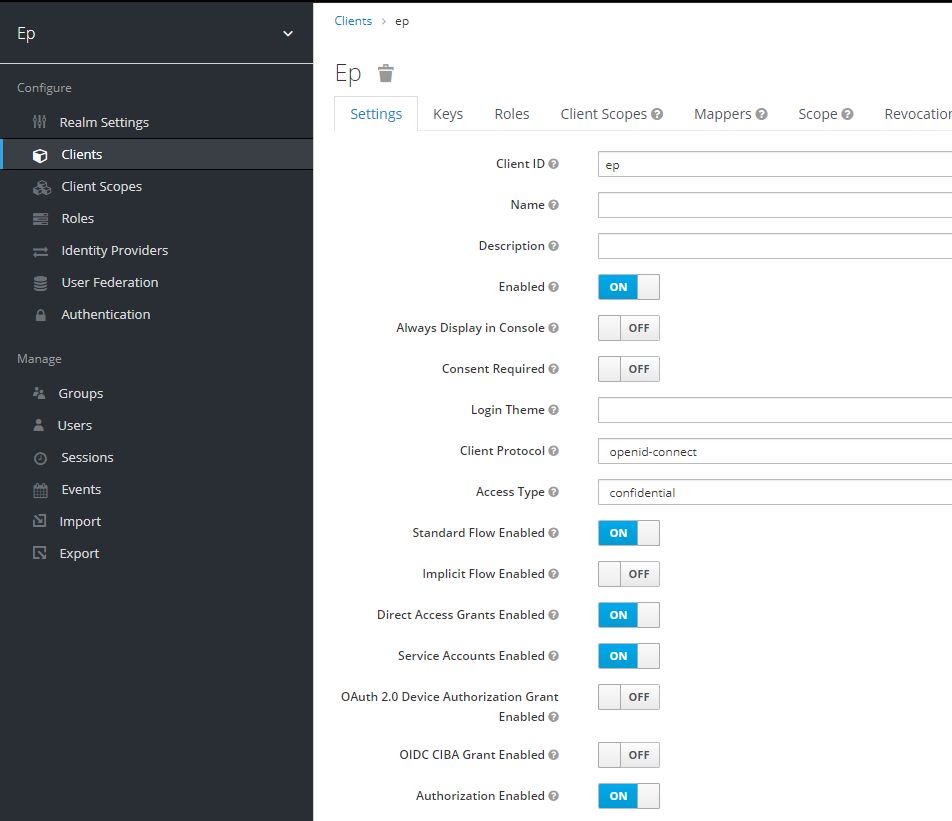
Task: Click the Users person icon
Action: (x=38, y=425)
